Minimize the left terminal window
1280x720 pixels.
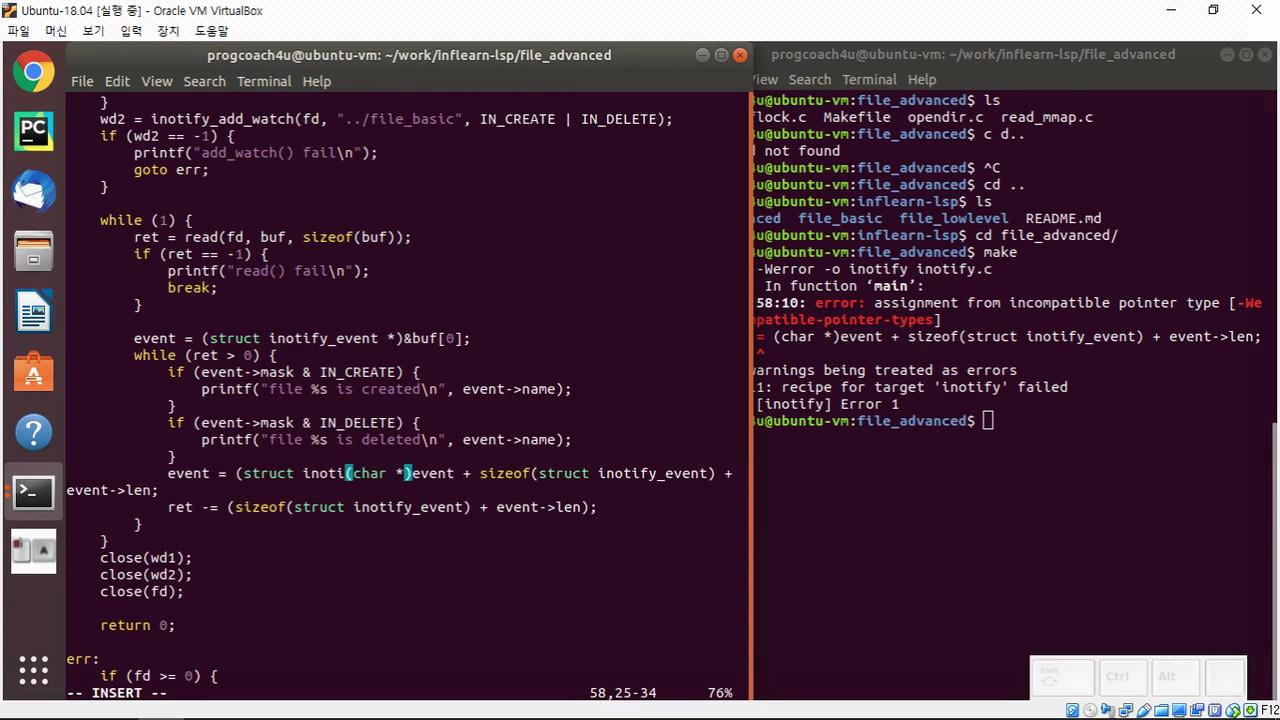coord(703,55)
